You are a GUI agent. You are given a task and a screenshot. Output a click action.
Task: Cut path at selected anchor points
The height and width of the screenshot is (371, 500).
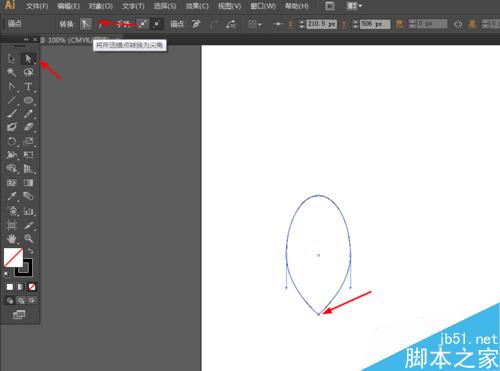pyautogui.click(x=231, y=24)
